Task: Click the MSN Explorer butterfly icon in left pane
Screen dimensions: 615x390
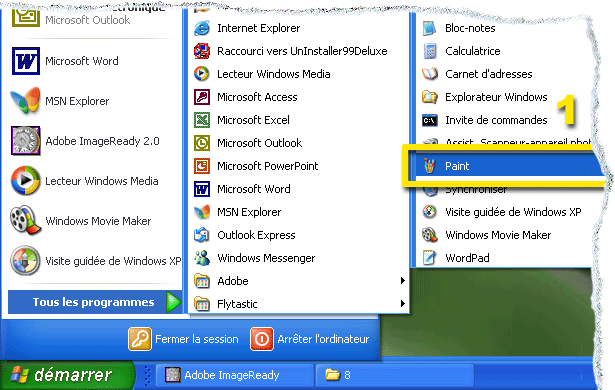Action: click(26, 101)
